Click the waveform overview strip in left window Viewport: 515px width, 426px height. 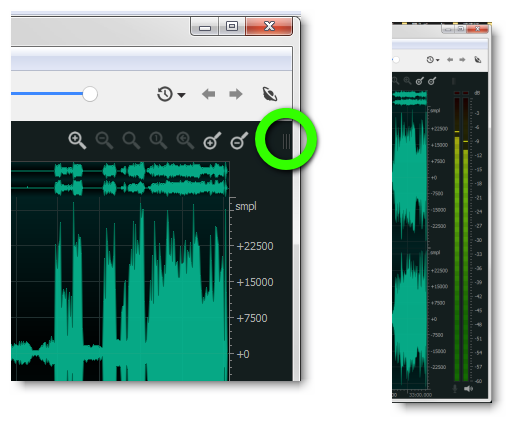(120, 179)
